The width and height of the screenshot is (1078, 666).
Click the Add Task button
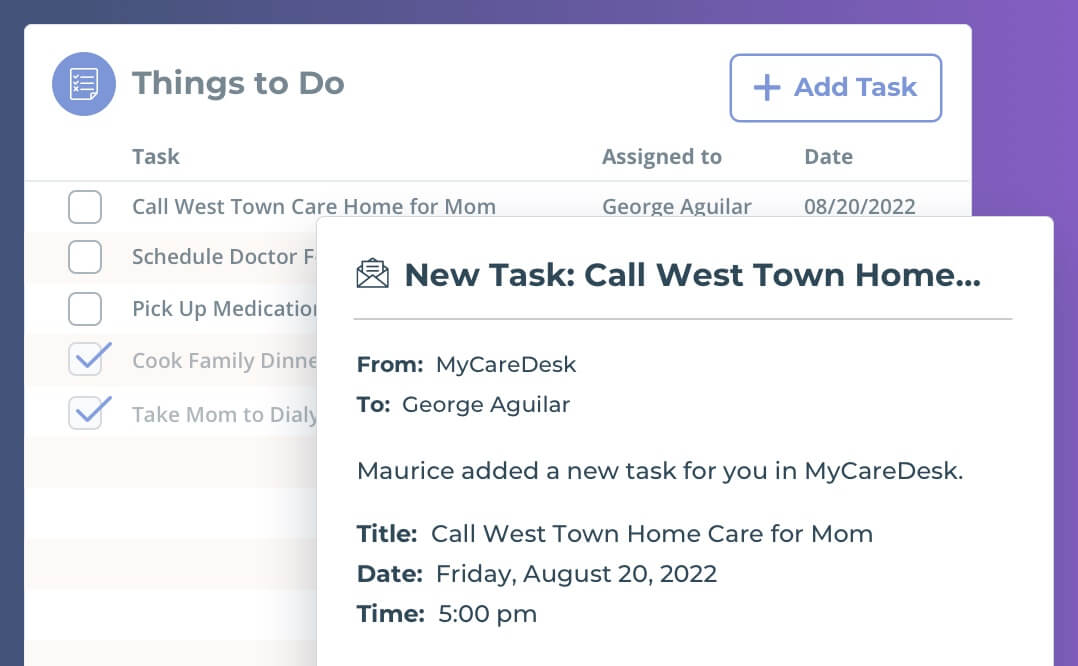tap(835, 88)
